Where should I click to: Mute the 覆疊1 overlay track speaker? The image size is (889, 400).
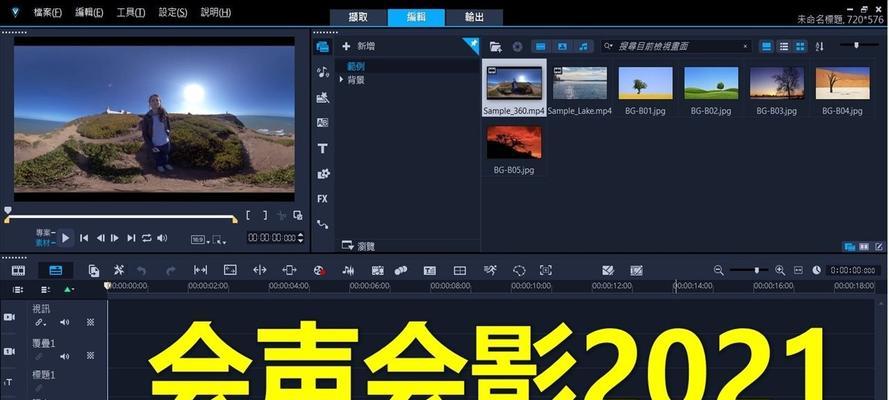(x=65, y=356)
